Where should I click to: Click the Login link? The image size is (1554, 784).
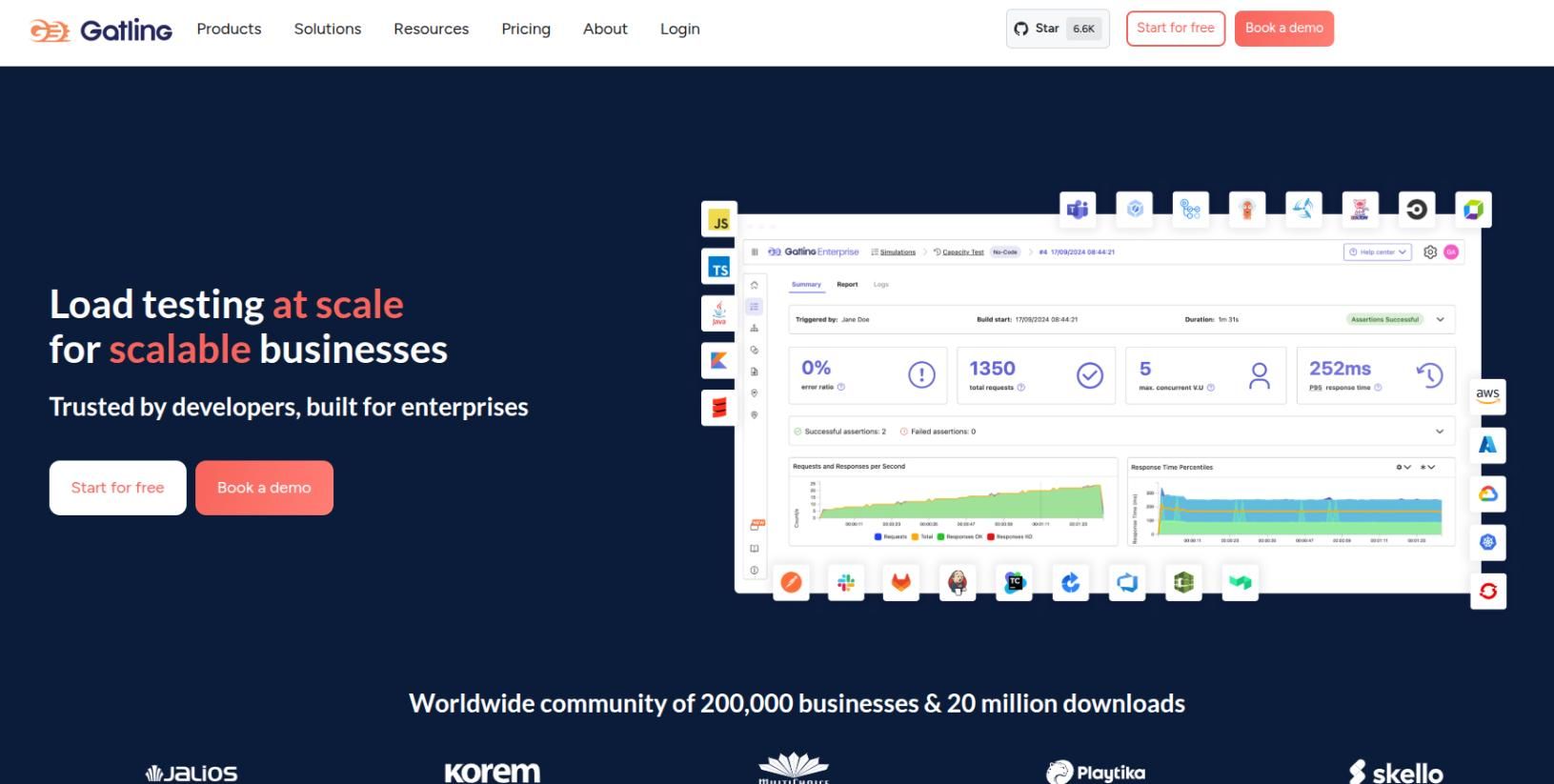[x=680, y=29]
